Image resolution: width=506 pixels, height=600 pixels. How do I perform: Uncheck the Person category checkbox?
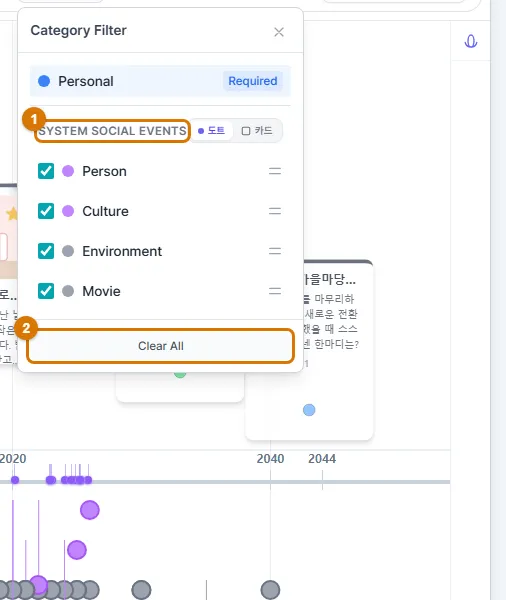[46, 171]
